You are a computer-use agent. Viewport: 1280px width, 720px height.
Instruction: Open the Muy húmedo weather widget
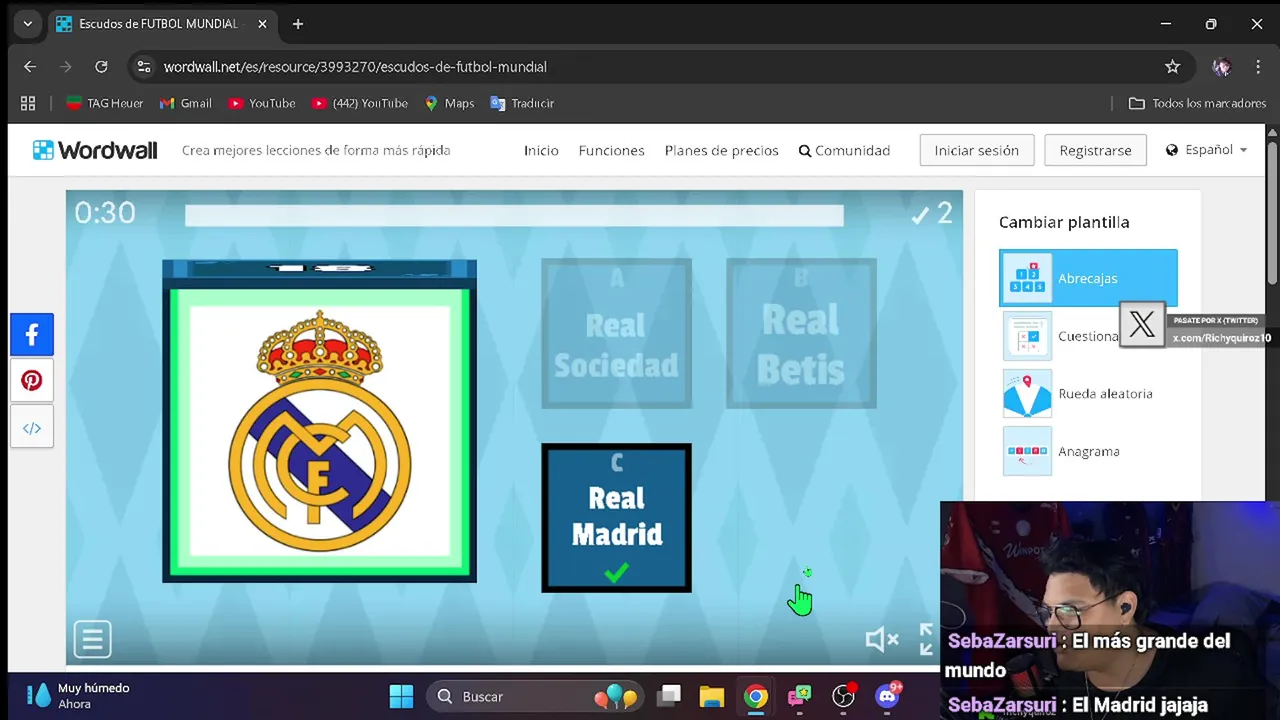tap(80, 696)
